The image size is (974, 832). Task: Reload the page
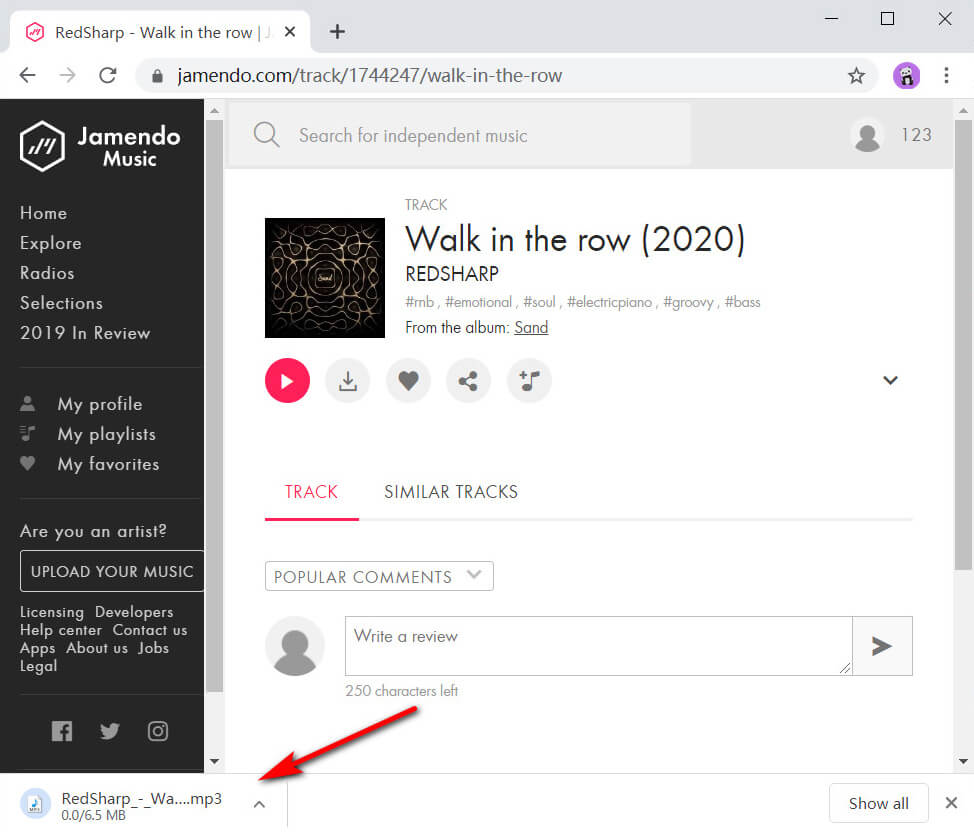pyautogui.click(x=108, y=75)
